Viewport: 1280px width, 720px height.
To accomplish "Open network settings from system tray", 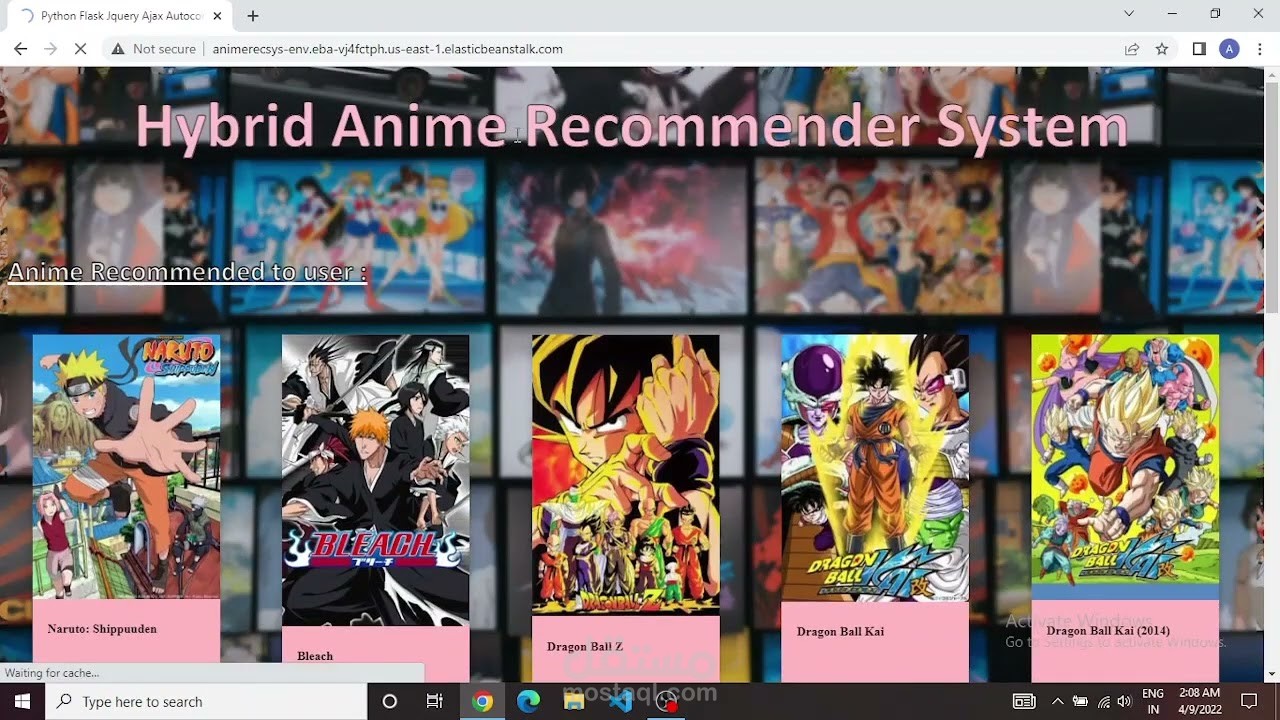I will (x=1103, y=701).
